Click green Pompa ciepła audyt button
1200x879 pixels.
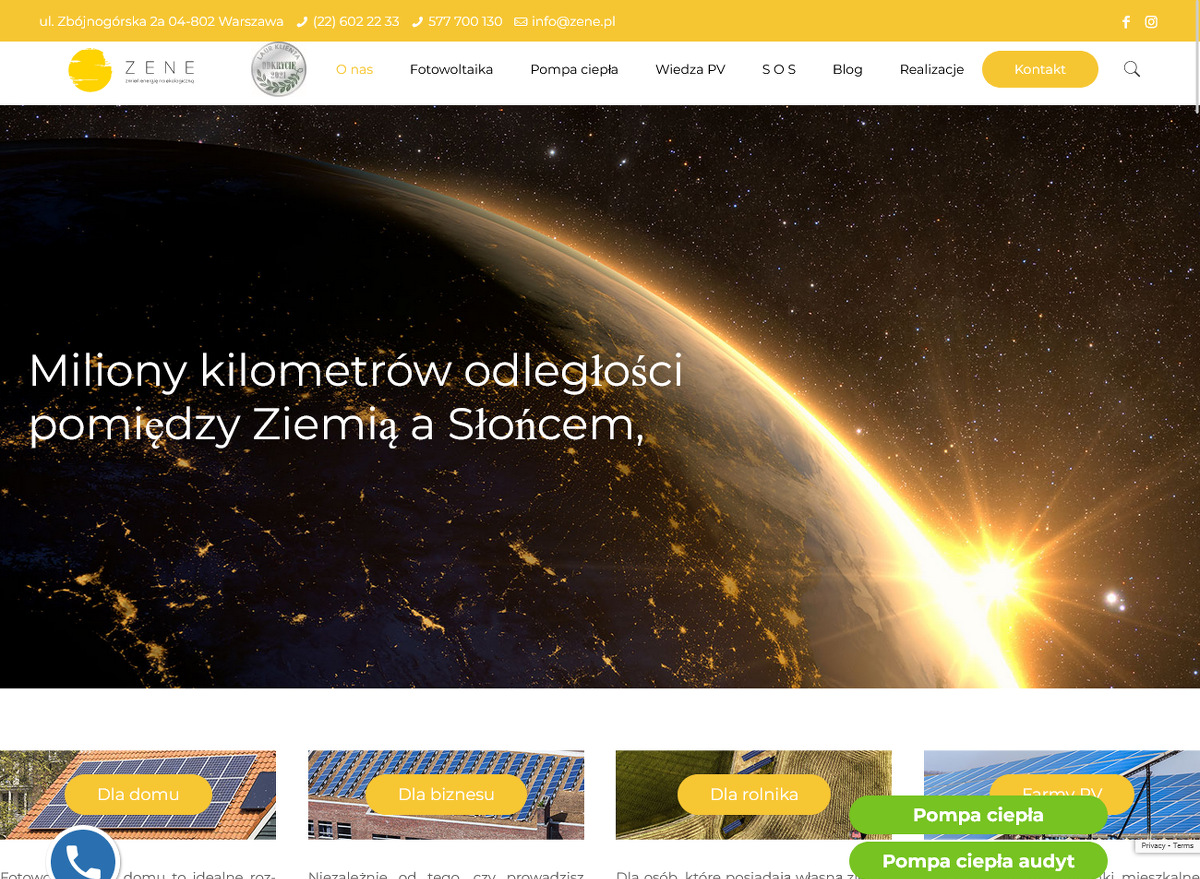click(978, 860)
